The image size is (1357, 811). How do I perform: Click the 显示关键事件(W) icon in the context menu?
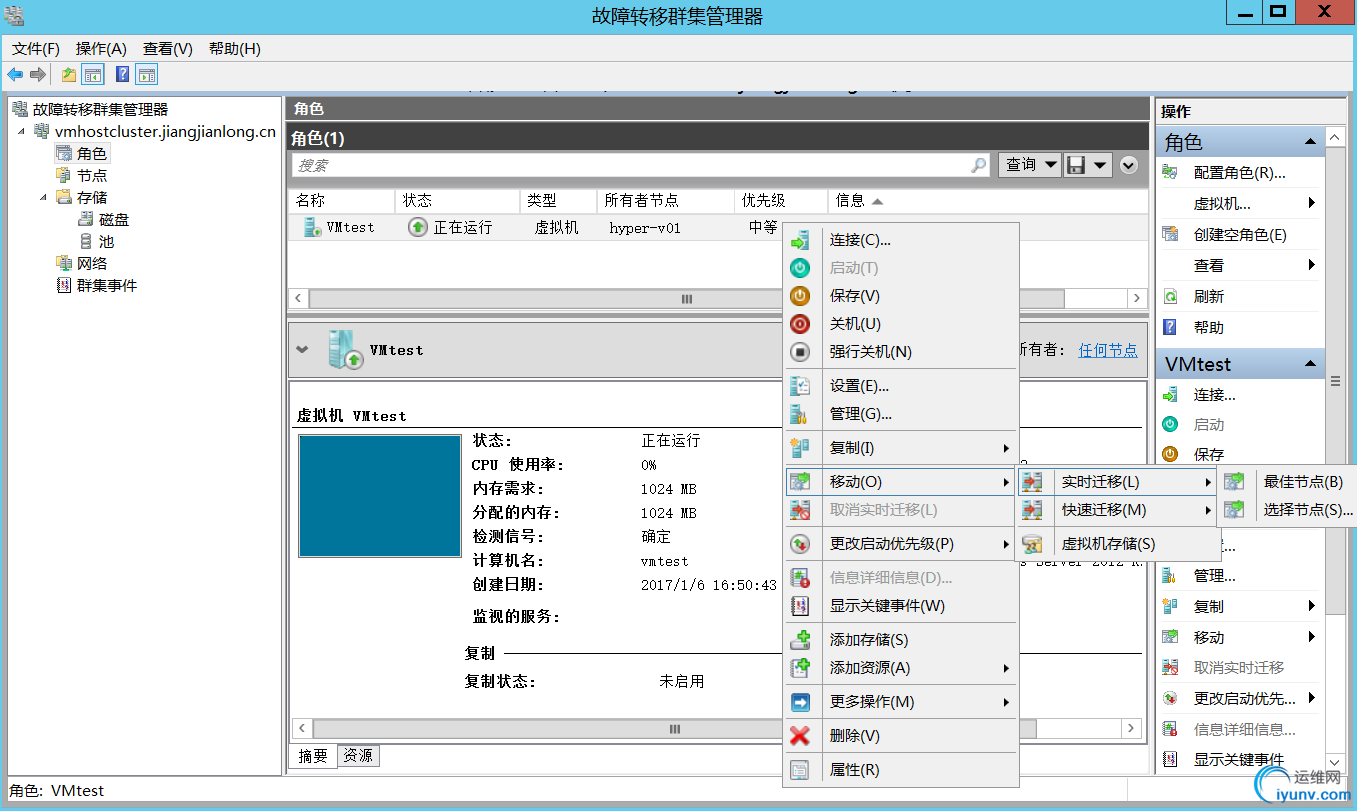point(800,606)
